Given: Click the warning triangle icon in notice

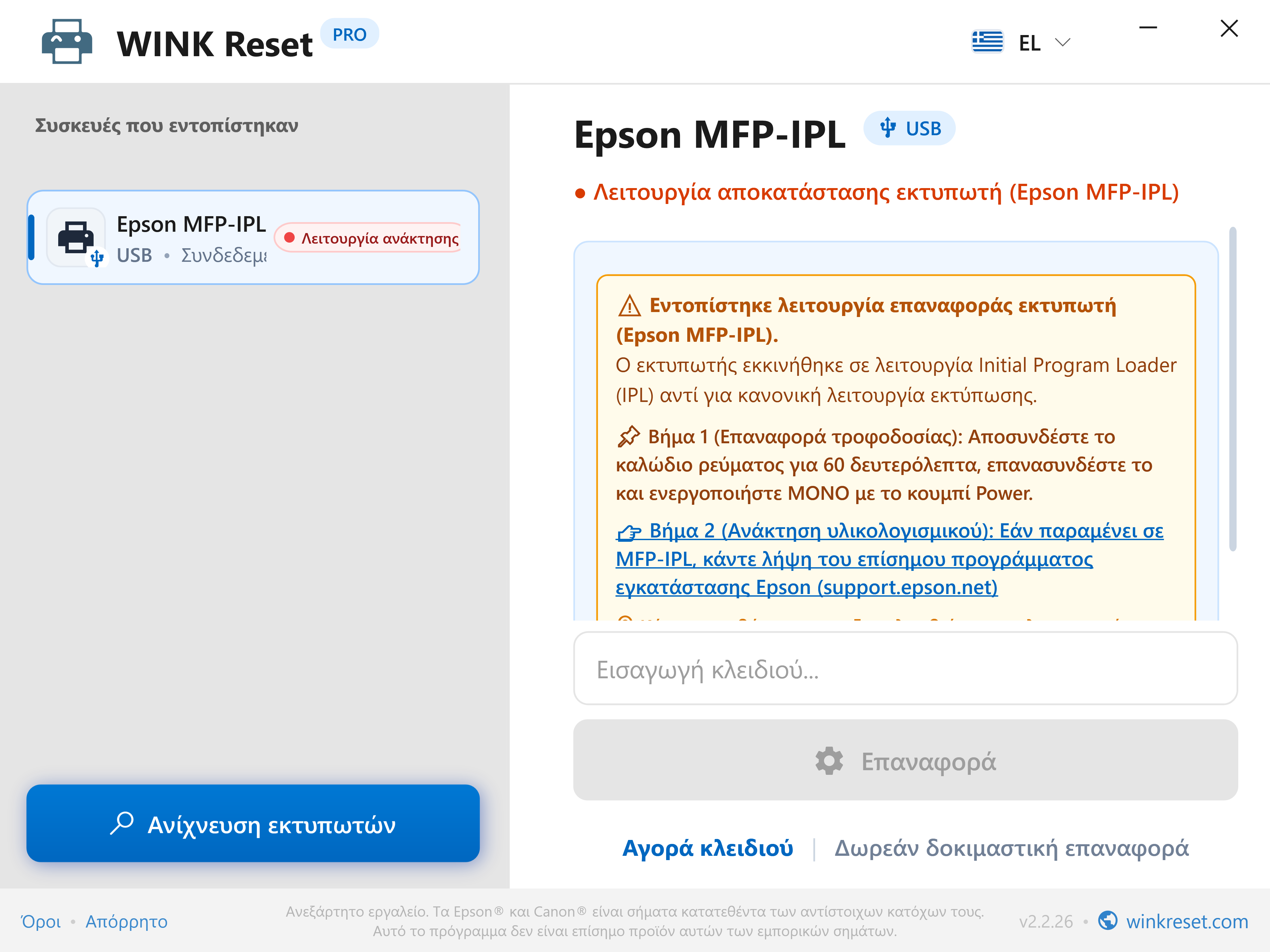Looking at the screenshot, I should click(x=629, y=306).
